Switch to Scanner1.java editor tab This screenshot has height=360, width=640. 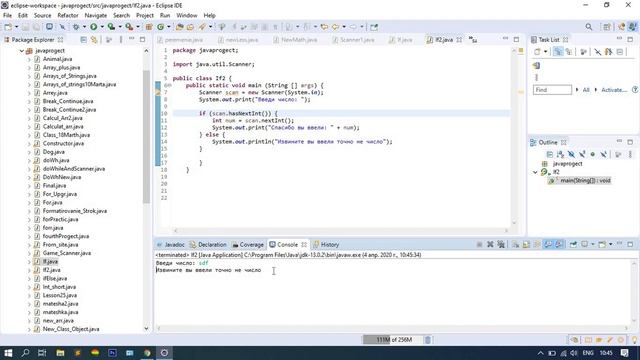tap(353, 40)
